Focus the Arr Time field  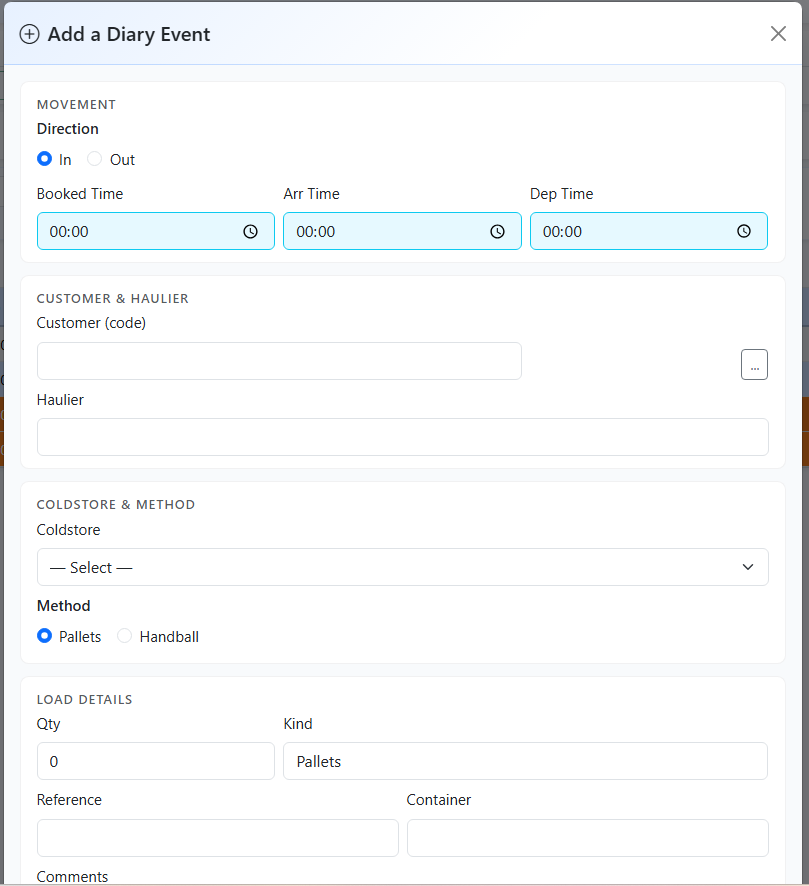coord(402,231)
